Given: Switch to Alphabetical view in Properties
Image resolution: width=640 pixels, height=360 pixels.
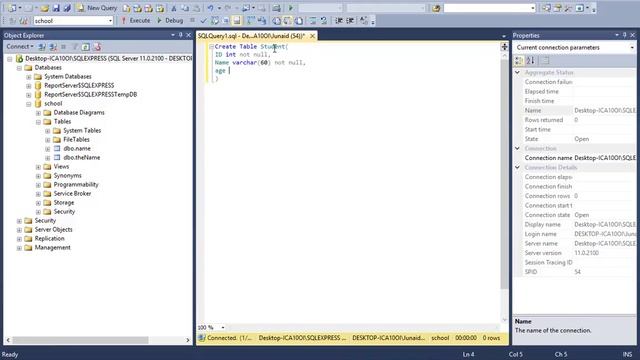Looking at the screenshot, I should [x=531, y=61].
